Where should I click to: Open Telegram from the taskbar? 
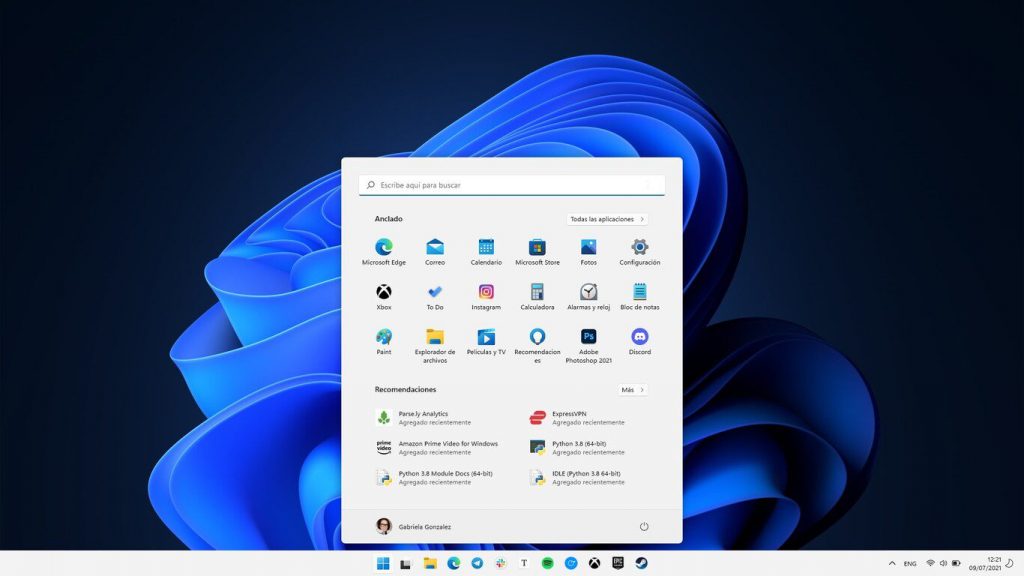pos(478,562)
